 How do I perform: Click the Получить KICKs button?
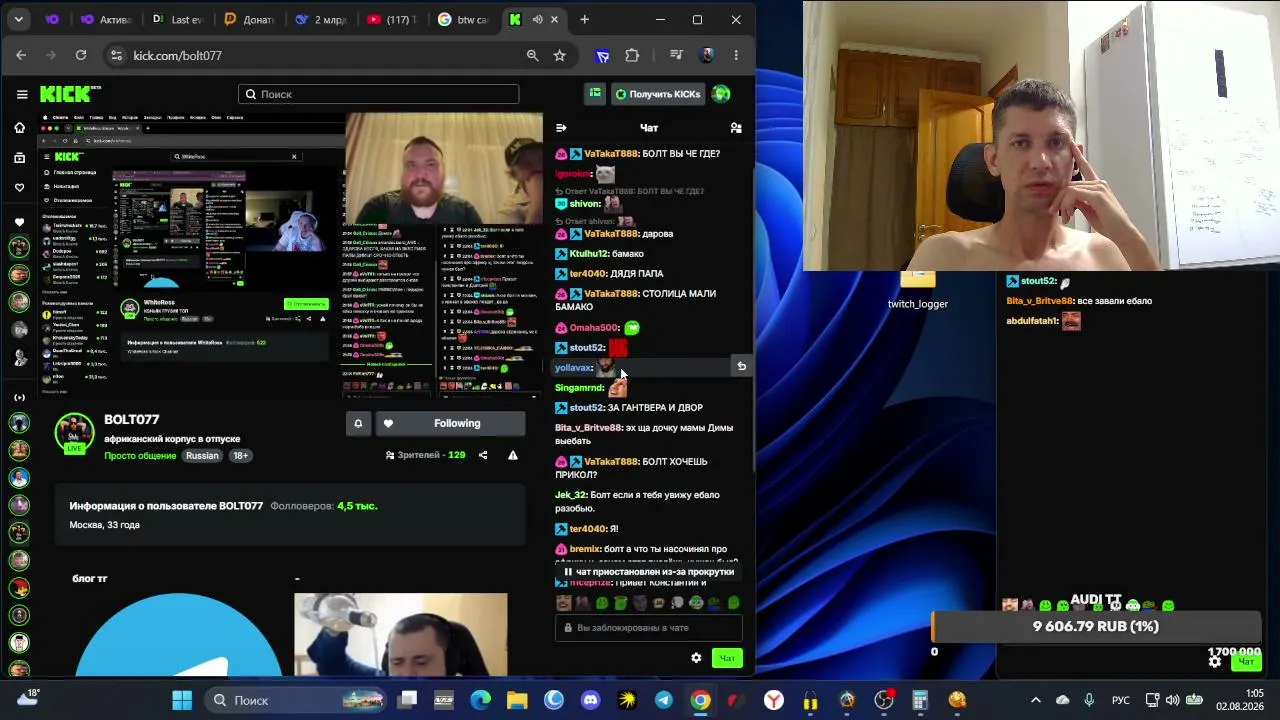(658, 94)
